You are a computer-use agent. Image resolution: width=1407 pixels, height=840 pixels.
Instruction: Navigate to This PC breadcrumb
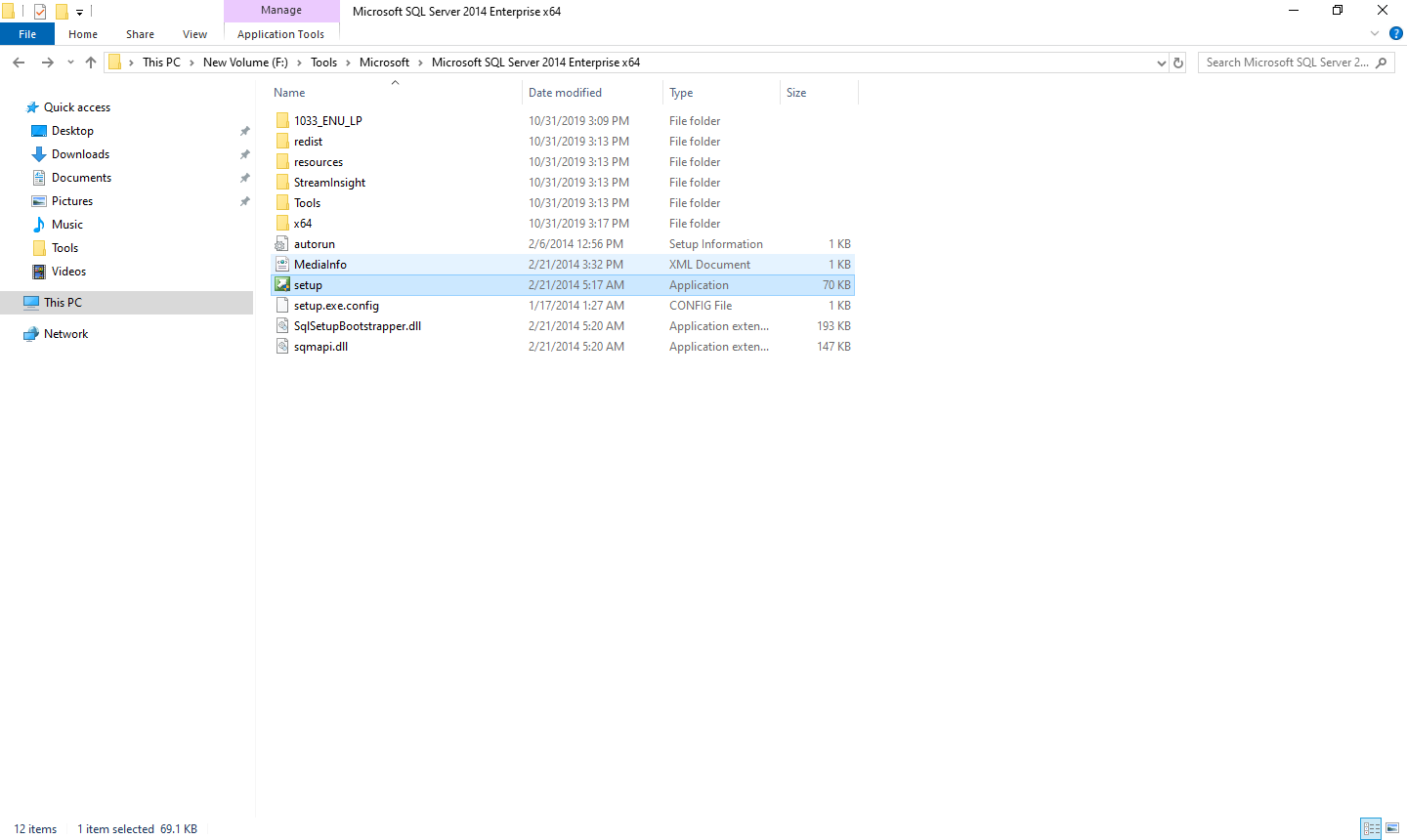point(161,63)
